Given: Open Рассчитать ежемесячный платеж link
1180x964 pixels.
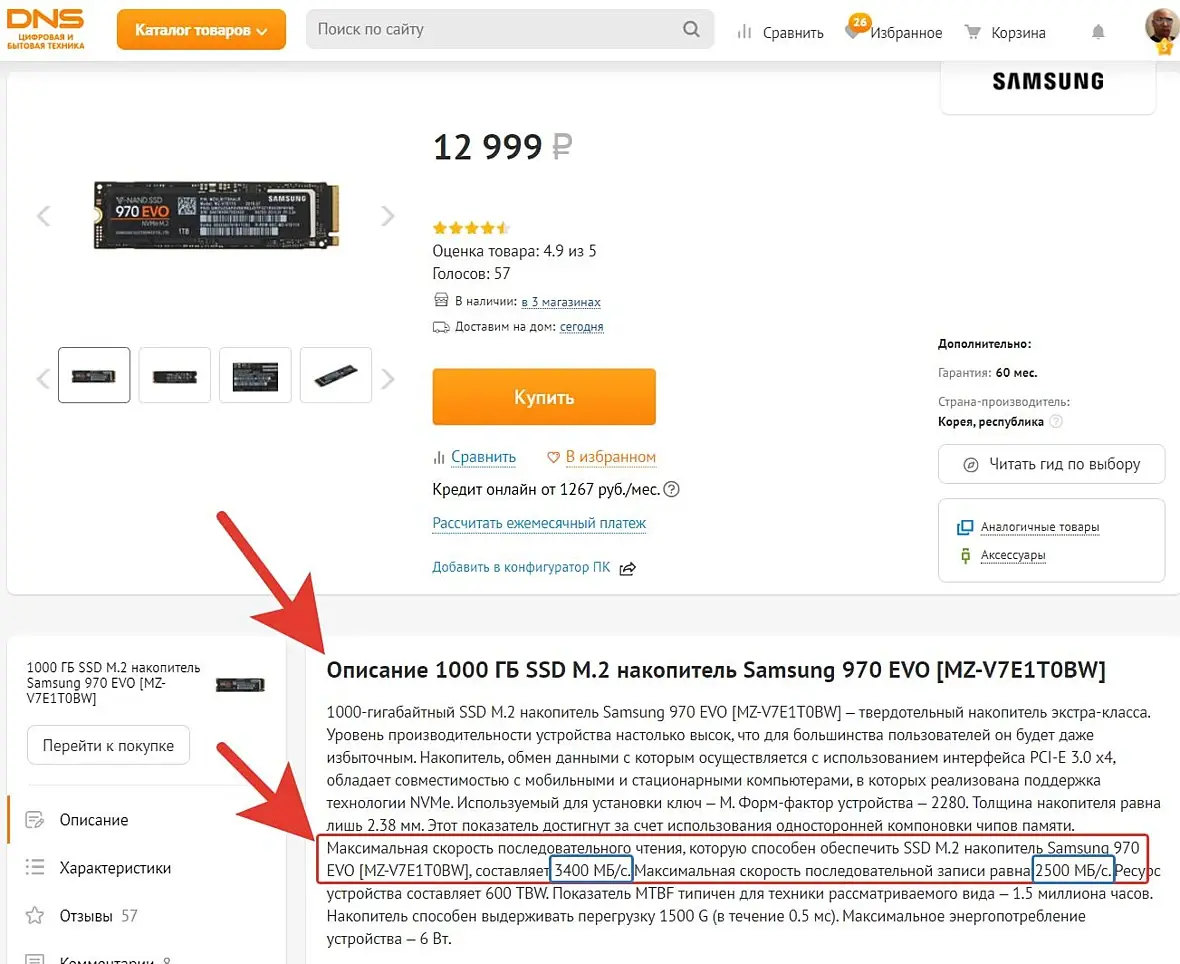Looking at the screenshot, I should (x=539, y=523).
